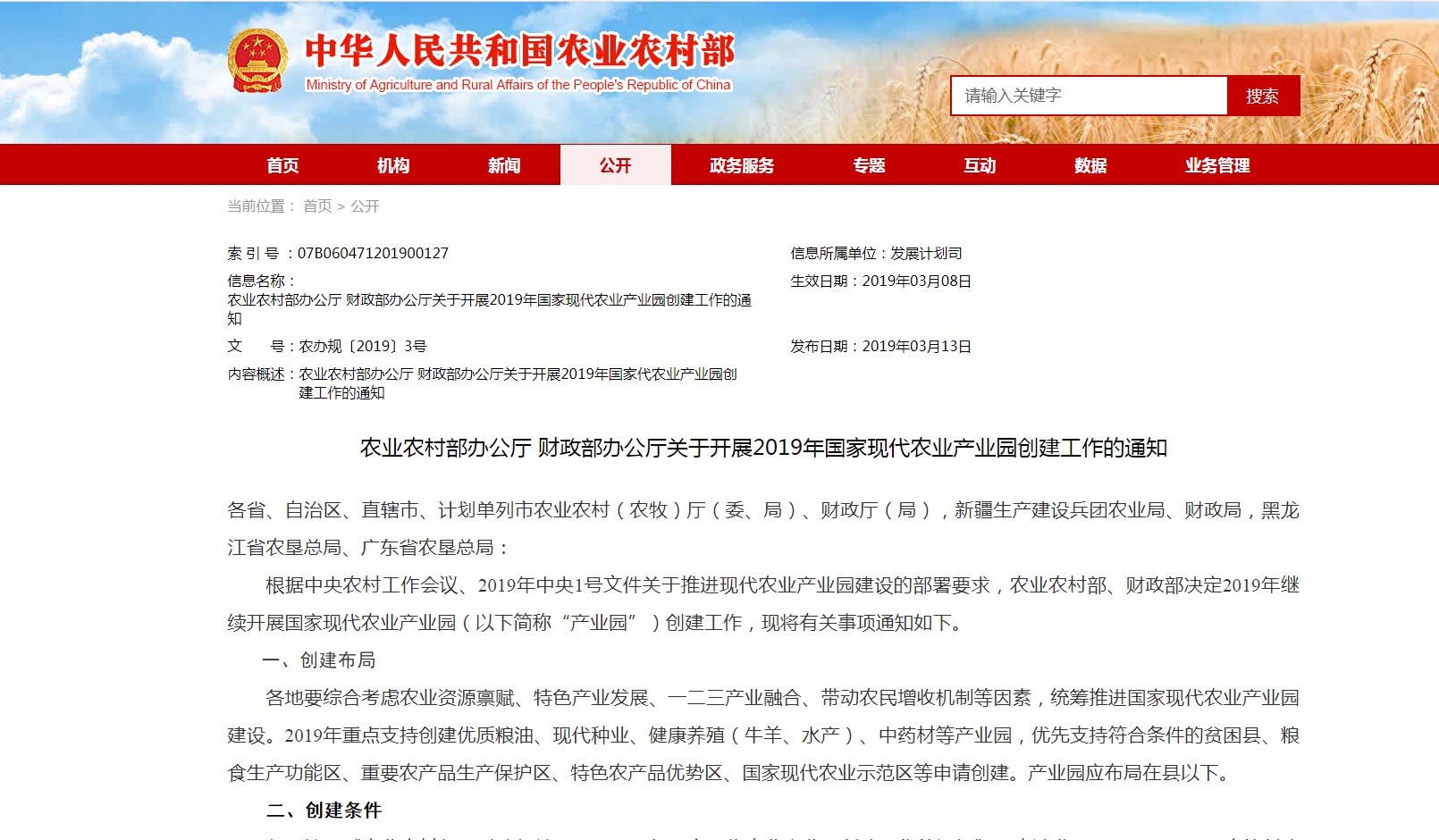The image size is (1439, 840).
Task: Open the 政务服务 navigation item
Action: [x=742, y=165]
